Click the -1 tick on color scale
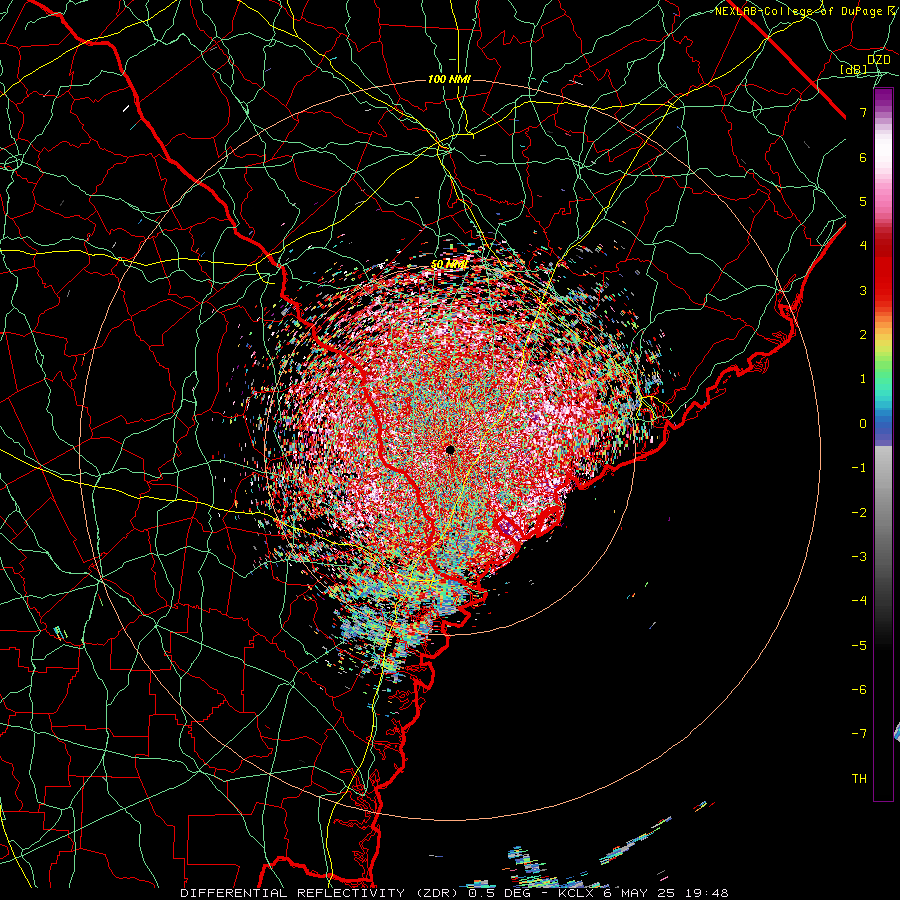The height and width of the screenshot is (900, 900). (x=859, y=468)
